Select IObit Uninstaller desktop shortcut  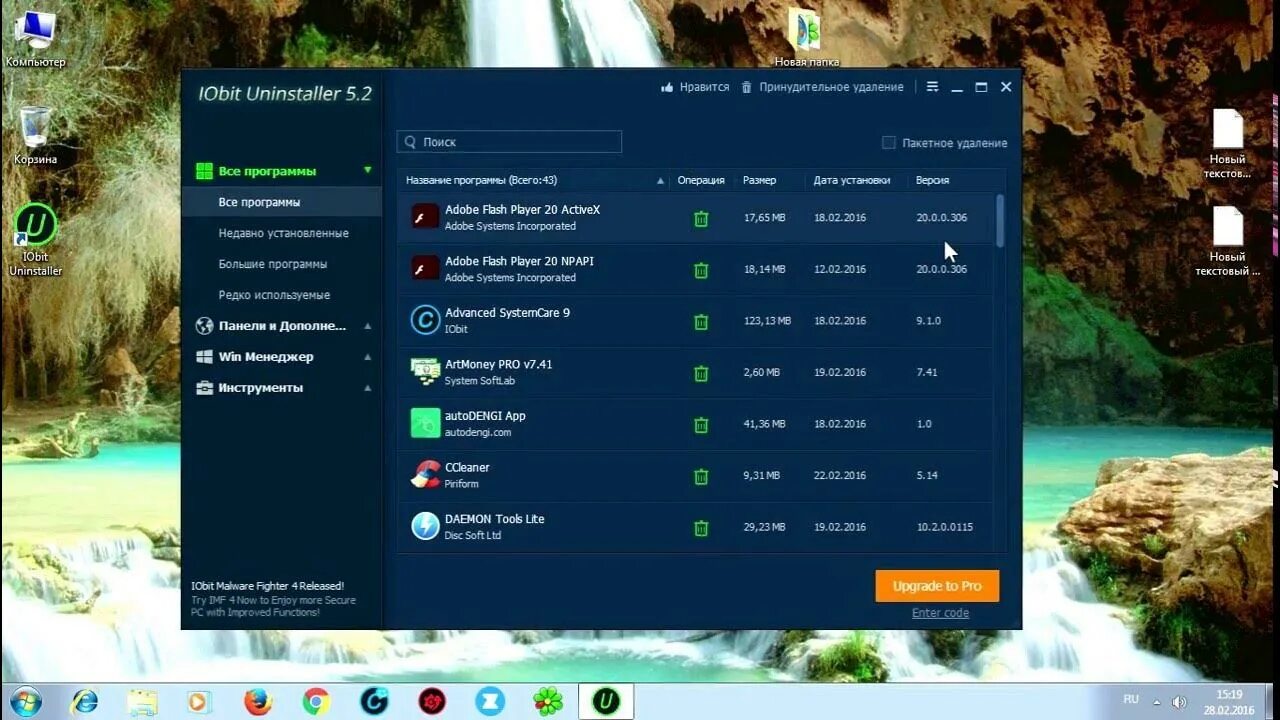tap(36, 240)
